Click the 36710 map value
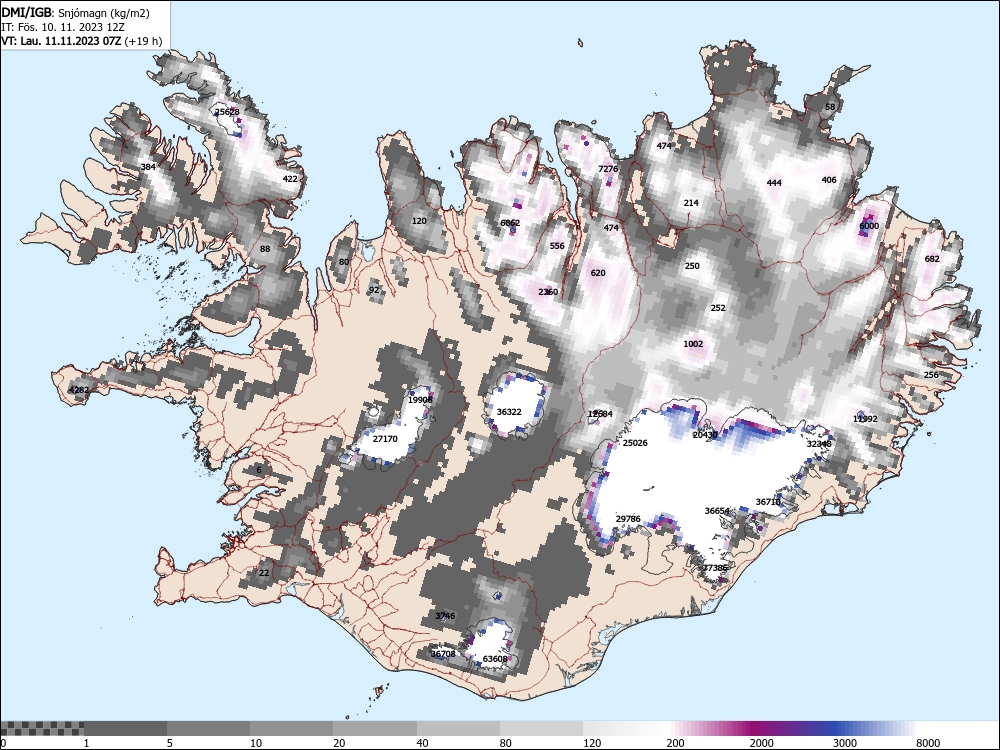This screenshot has width=1000, height=750. click(x=768, y=502)
